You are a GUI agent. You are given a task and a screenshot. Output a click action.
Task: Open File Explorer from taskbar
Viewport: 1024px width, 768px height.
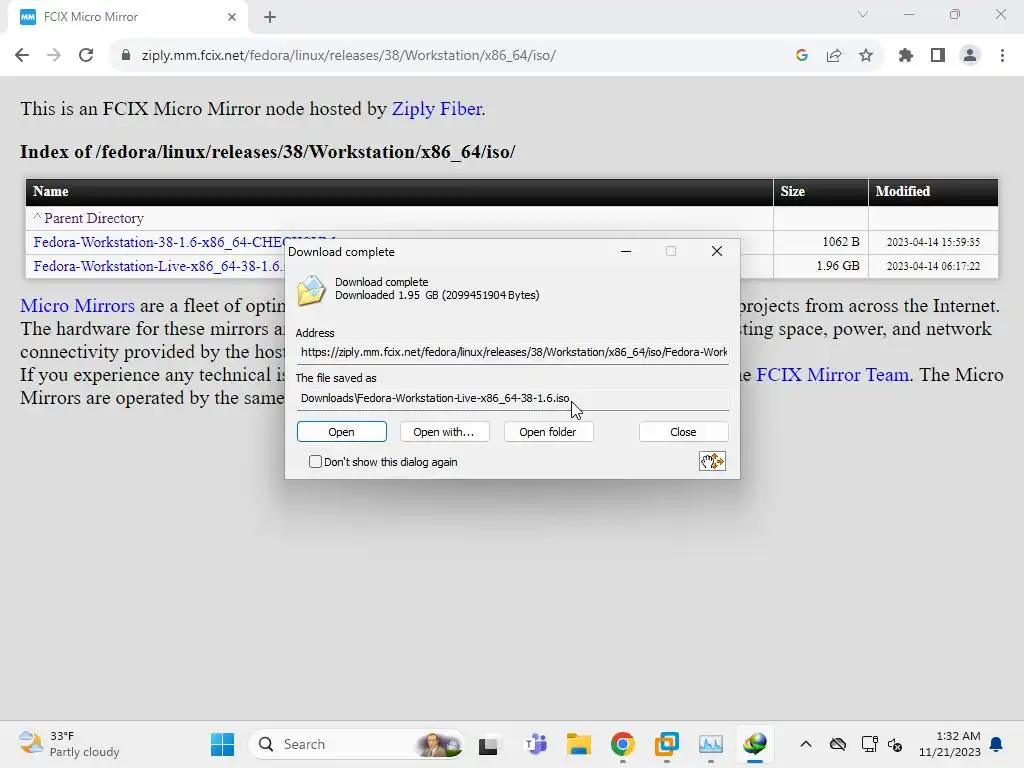[579, 744]
